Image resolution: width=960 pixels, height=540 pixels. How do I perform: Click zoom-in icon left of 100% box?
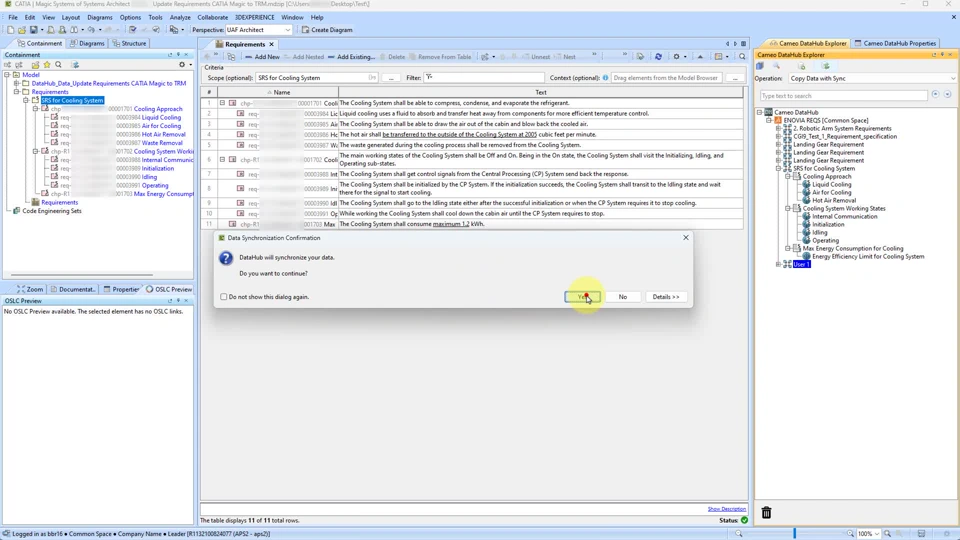point(850,534)
